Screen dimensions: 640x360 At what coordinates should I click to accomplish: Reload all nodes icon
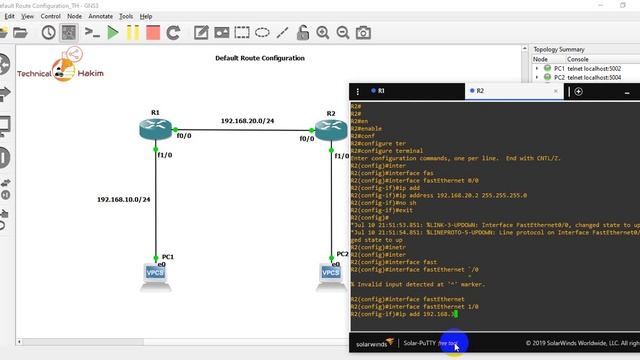point(173,33)
